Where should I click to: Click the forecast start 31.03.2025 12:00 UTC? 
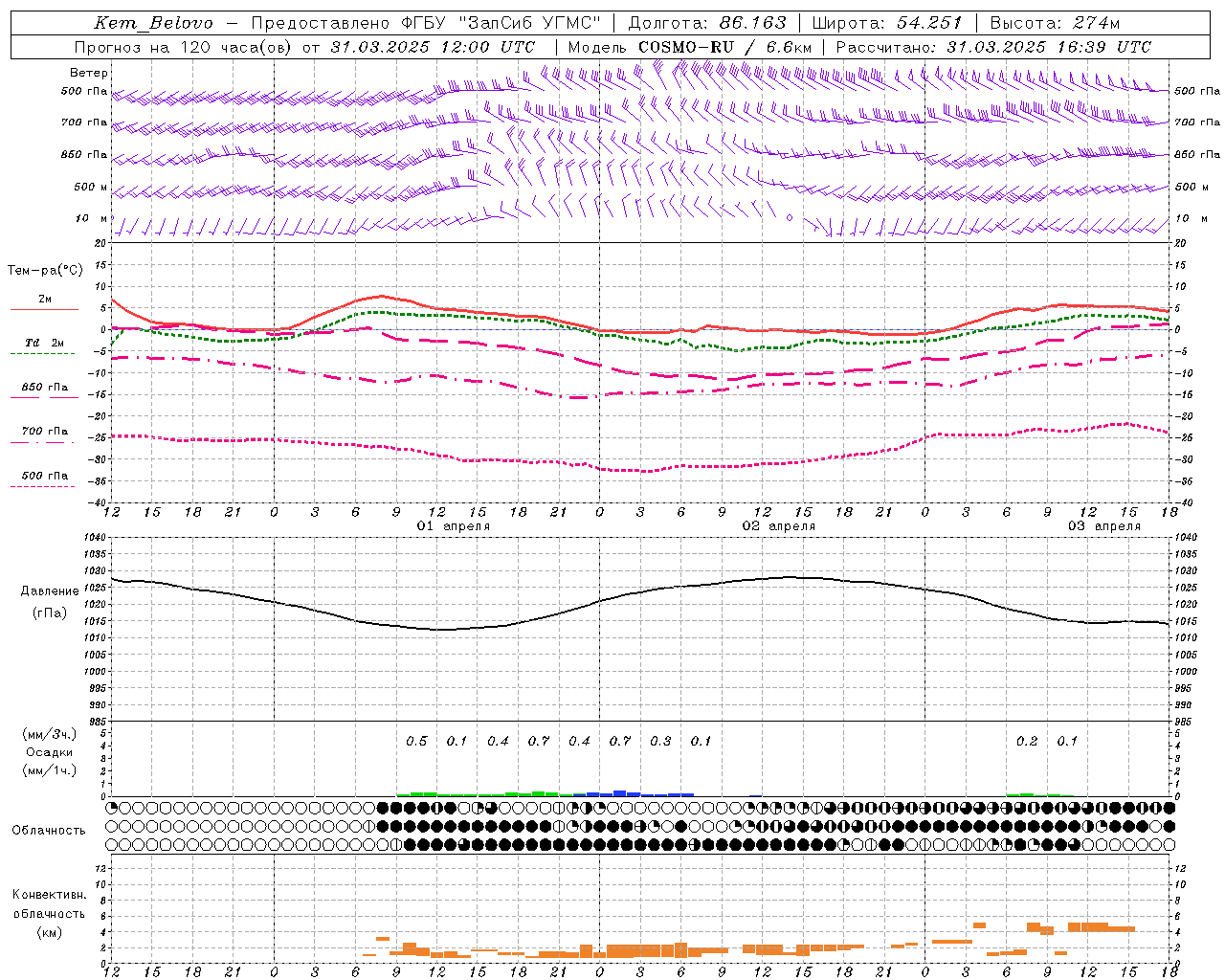[x=433, y=47]
